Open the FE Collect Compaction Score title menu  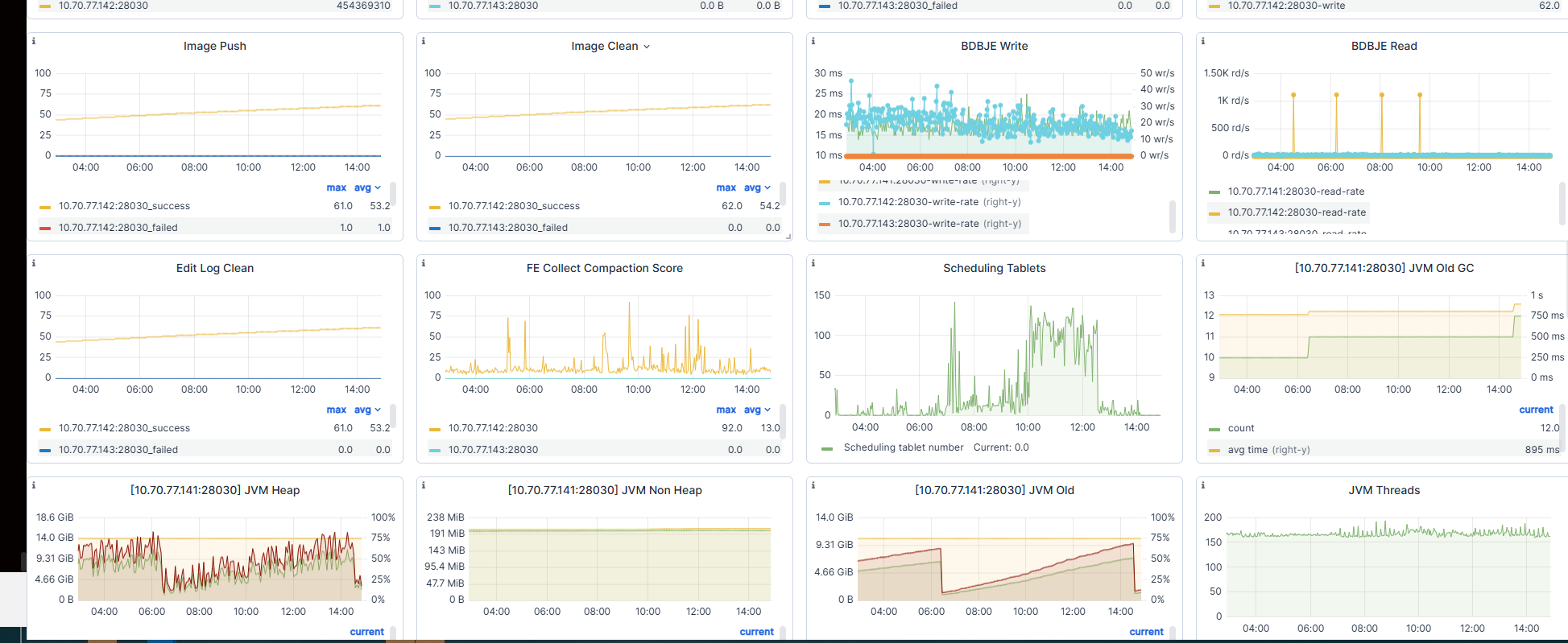pos(605,268)
